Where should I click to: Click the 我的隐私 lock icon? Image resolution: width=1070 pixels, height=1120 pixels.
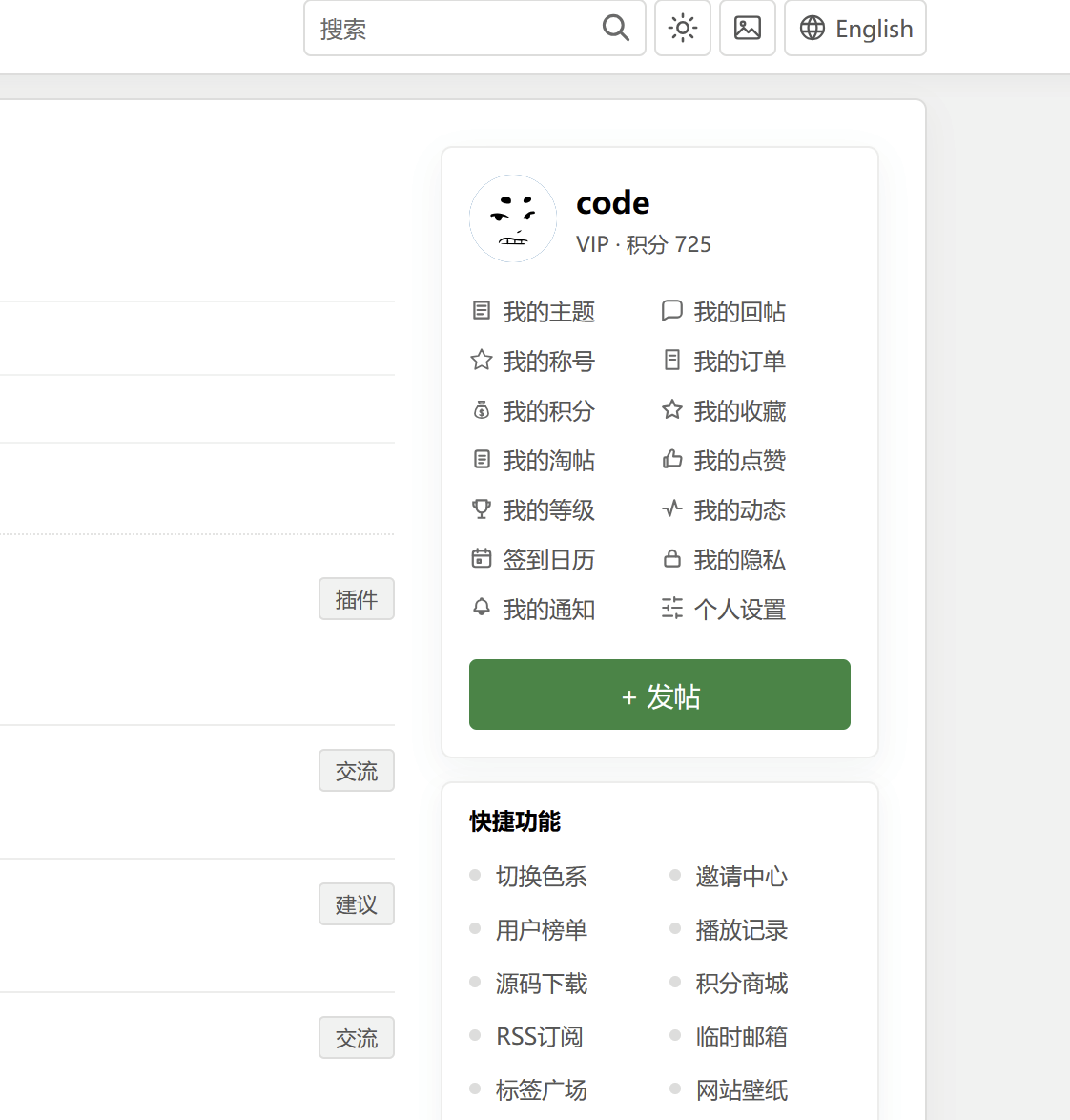(671, 558)
